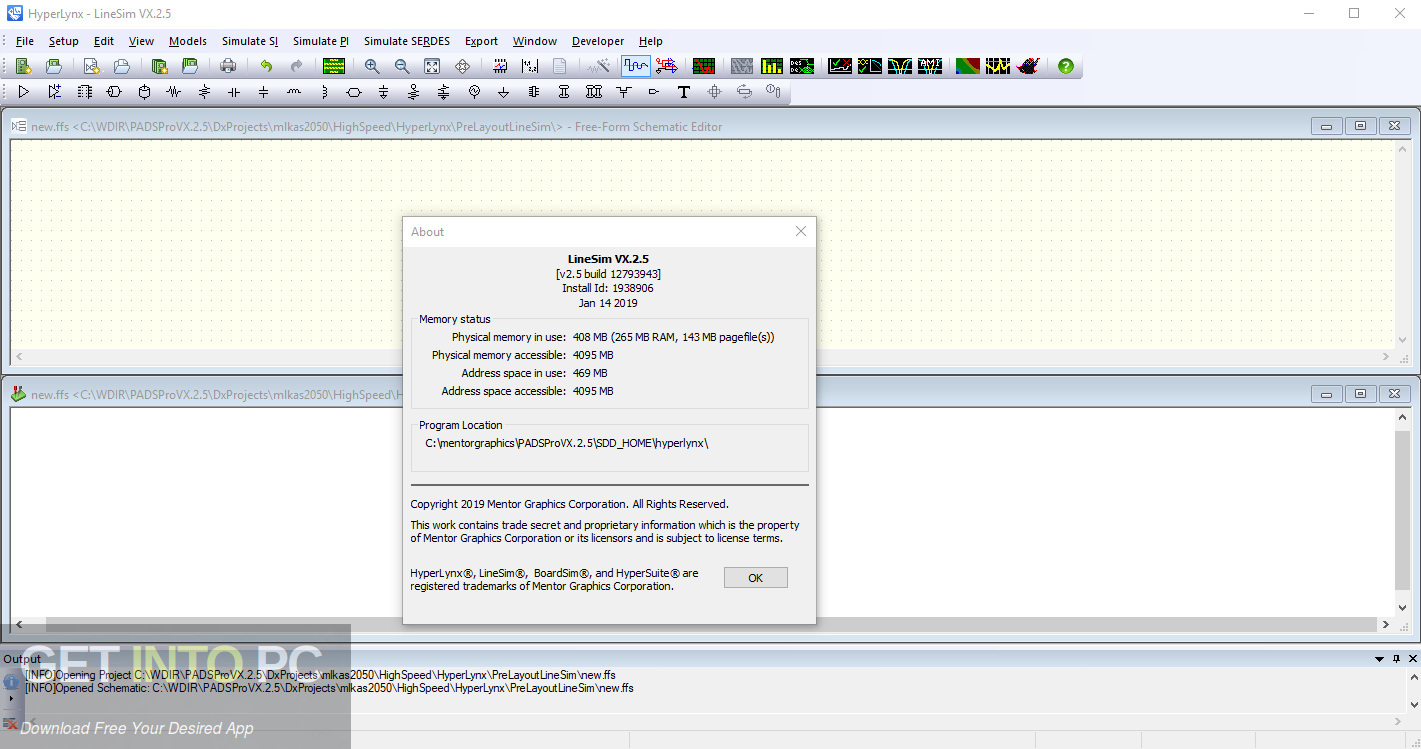
Task: Click the schematic editor left scroll arrow
Action: click(19, 357)
